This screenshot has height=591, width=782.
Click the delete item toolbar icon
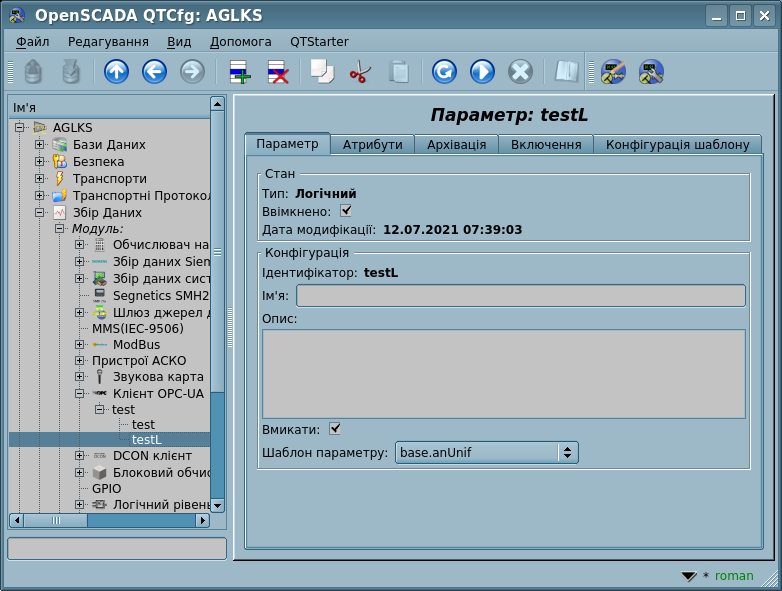click(x=277, y=72)
